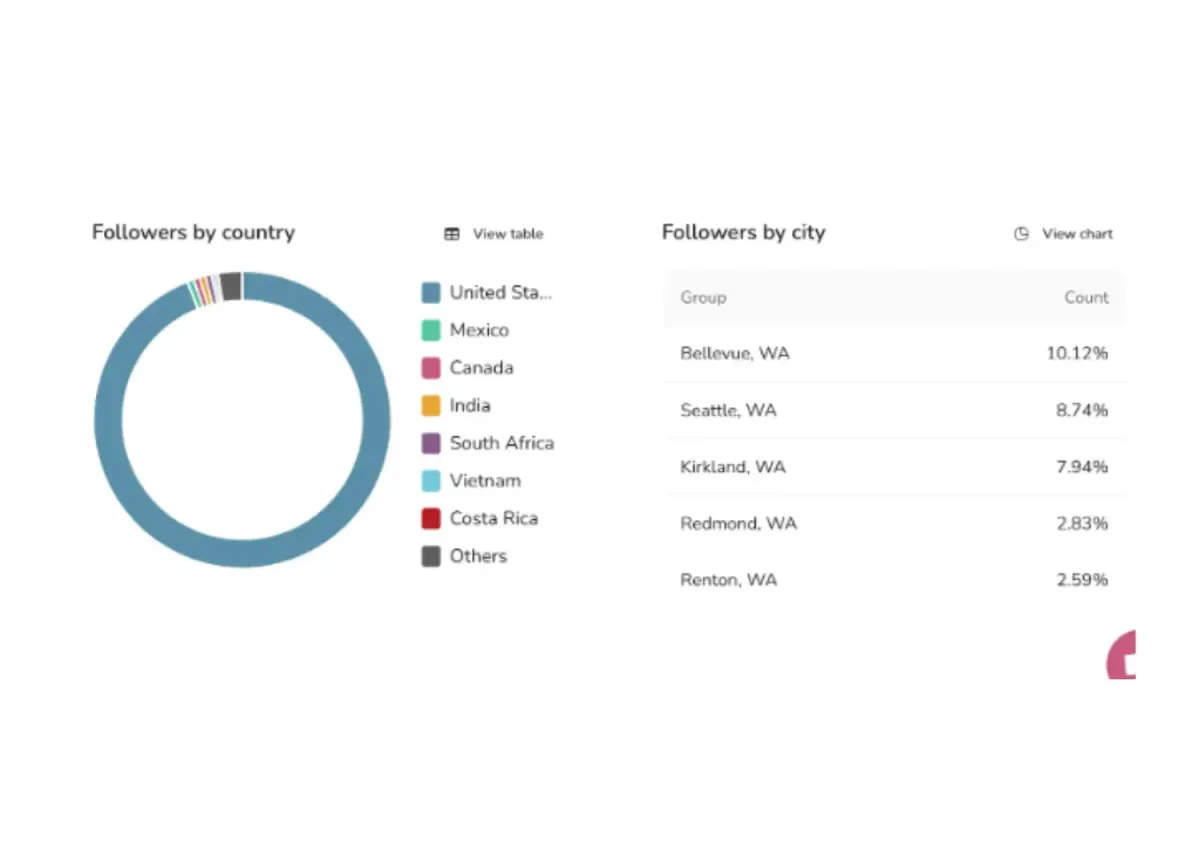Screen dimensions: 1200x864
Task: Click the 7.94% count value
Action: [1082, 467]
